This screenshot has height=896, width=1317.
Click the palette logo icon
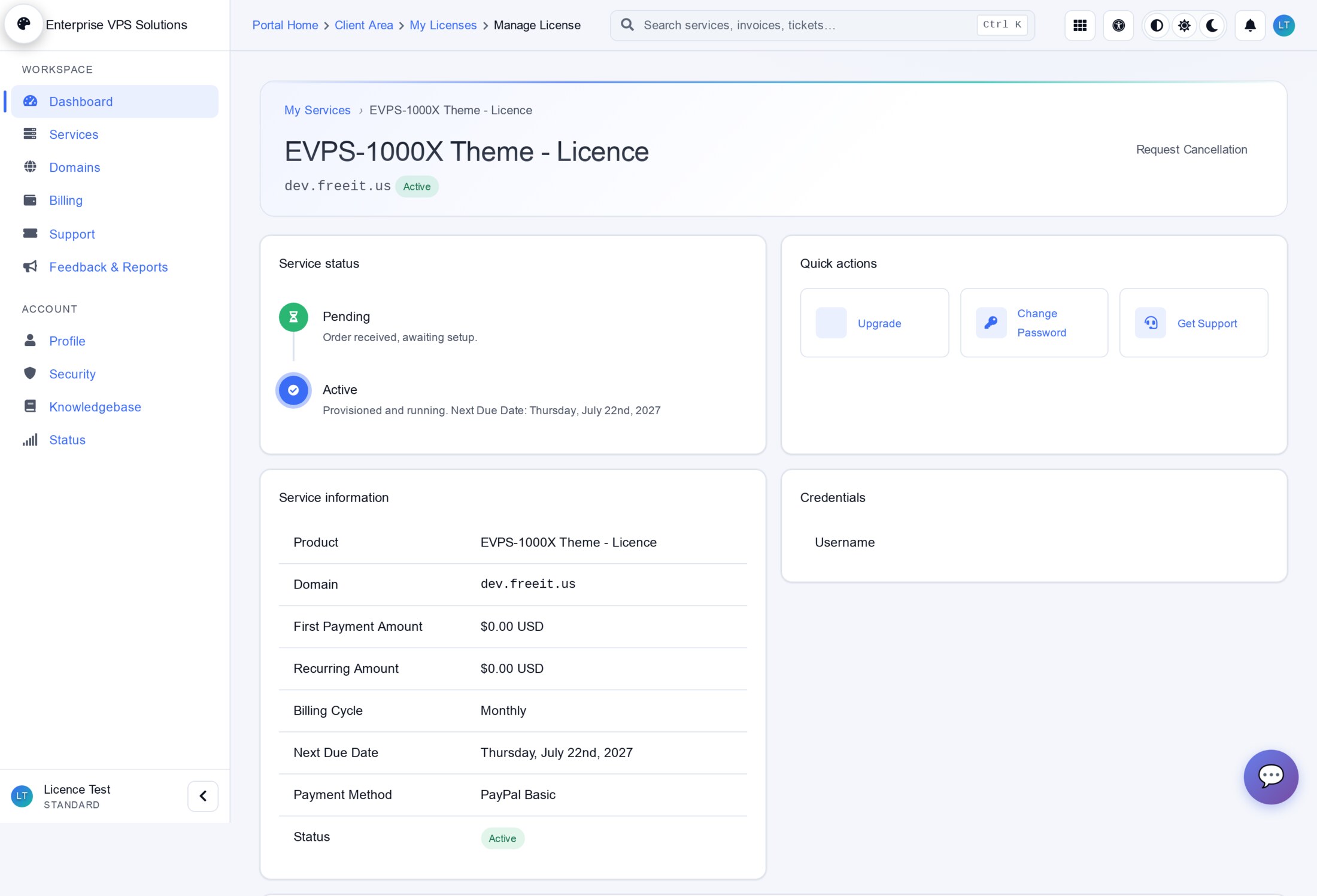[x=24, y=24]
